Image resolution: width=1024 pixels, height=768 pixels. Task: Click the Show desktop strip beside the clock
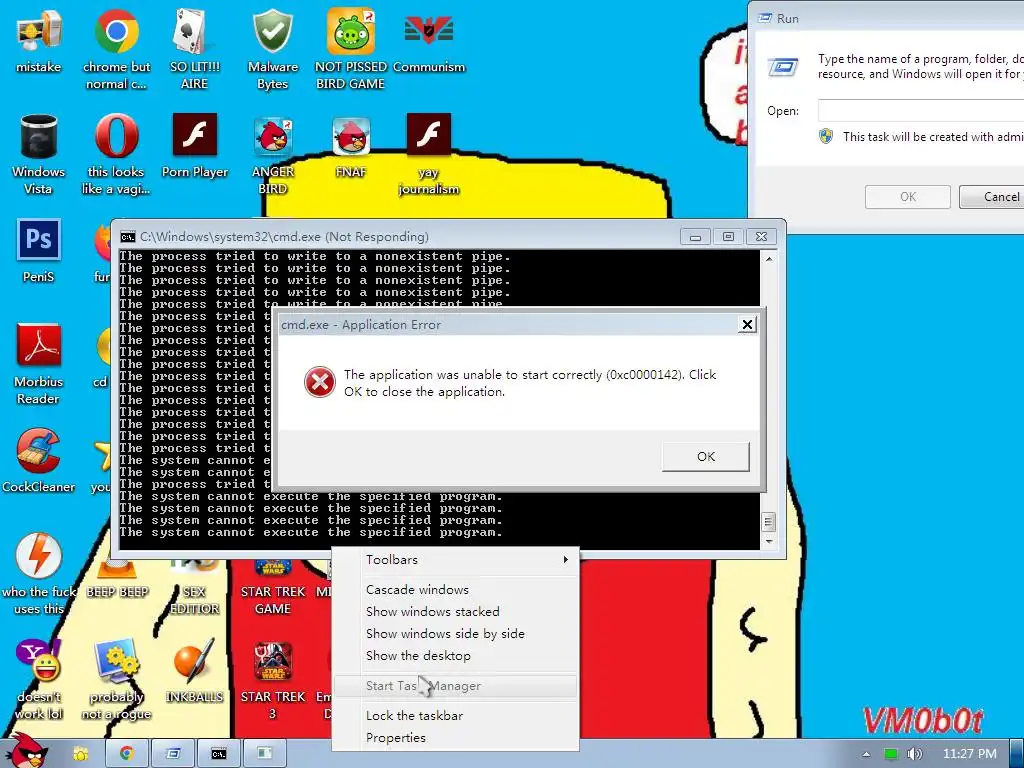pyautogui.click(x=1017, y=754)
